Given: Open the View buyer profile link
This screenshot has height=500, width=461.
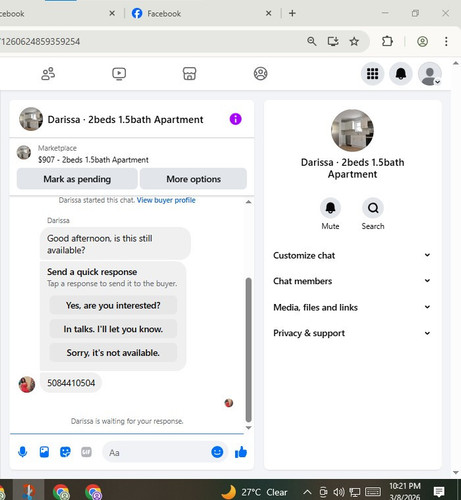Looking at the screenshot, I should (166, 200).
